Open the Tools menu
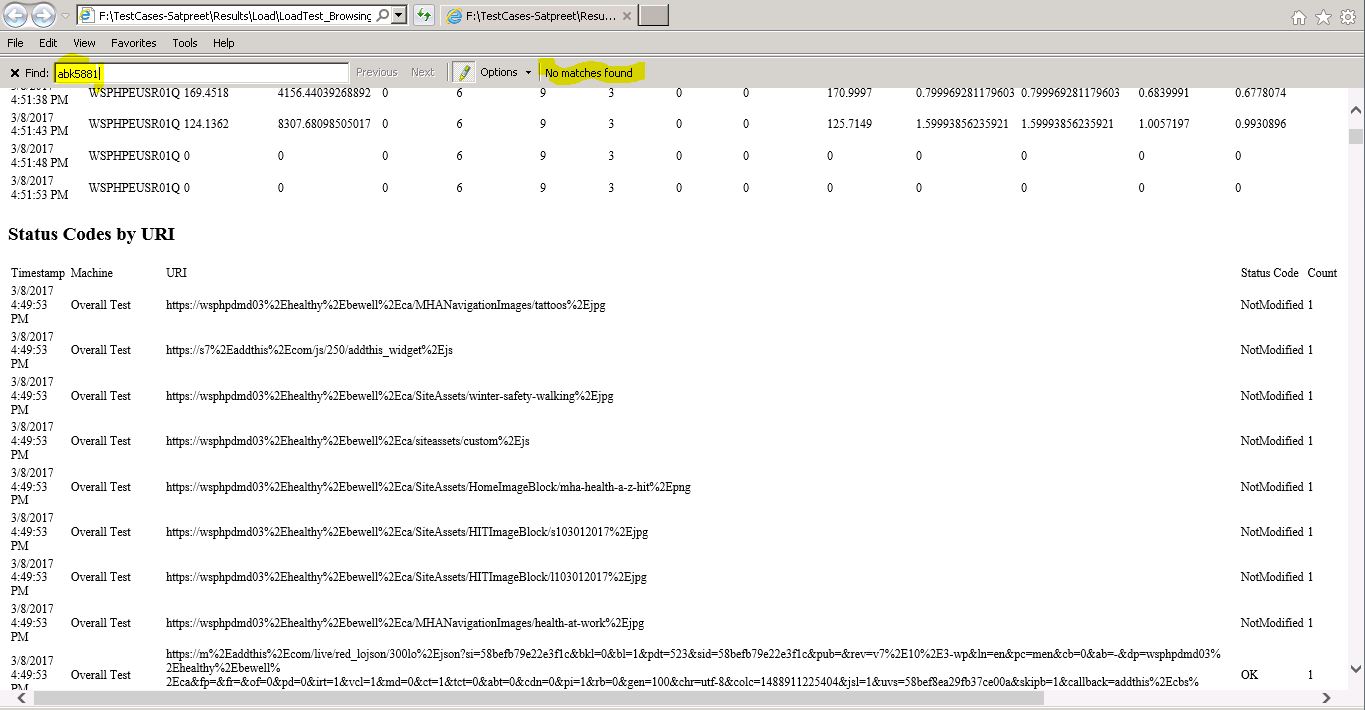 pos(185,43)
